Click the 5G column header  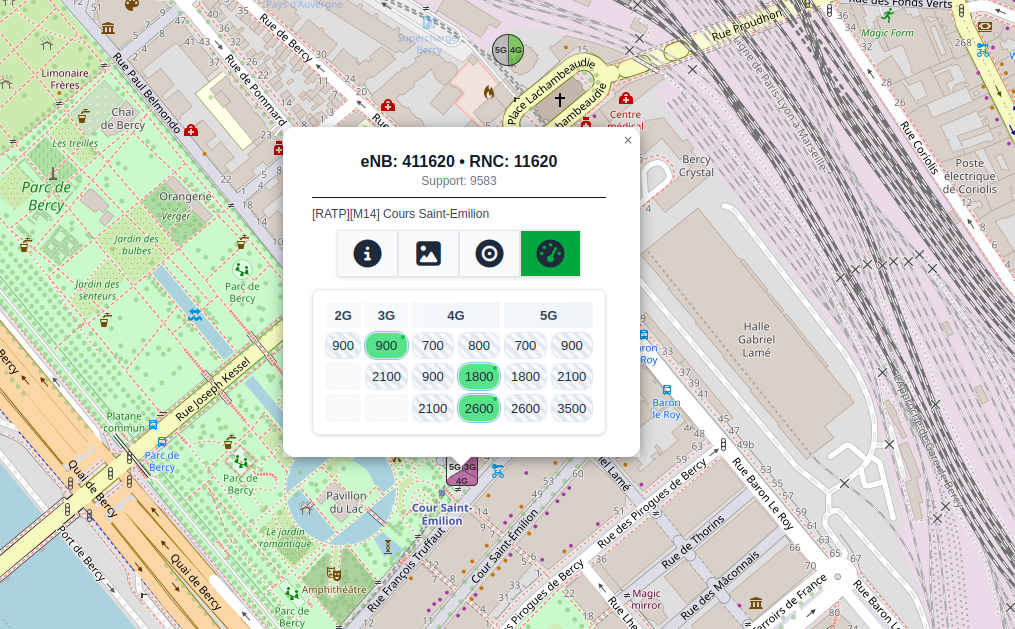point(548,315)
